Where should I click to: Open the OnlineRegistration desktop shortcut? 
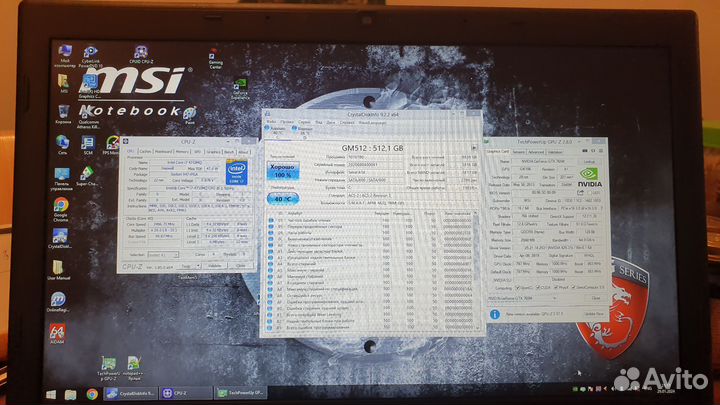pyautogui.click(x=58, y=303)
